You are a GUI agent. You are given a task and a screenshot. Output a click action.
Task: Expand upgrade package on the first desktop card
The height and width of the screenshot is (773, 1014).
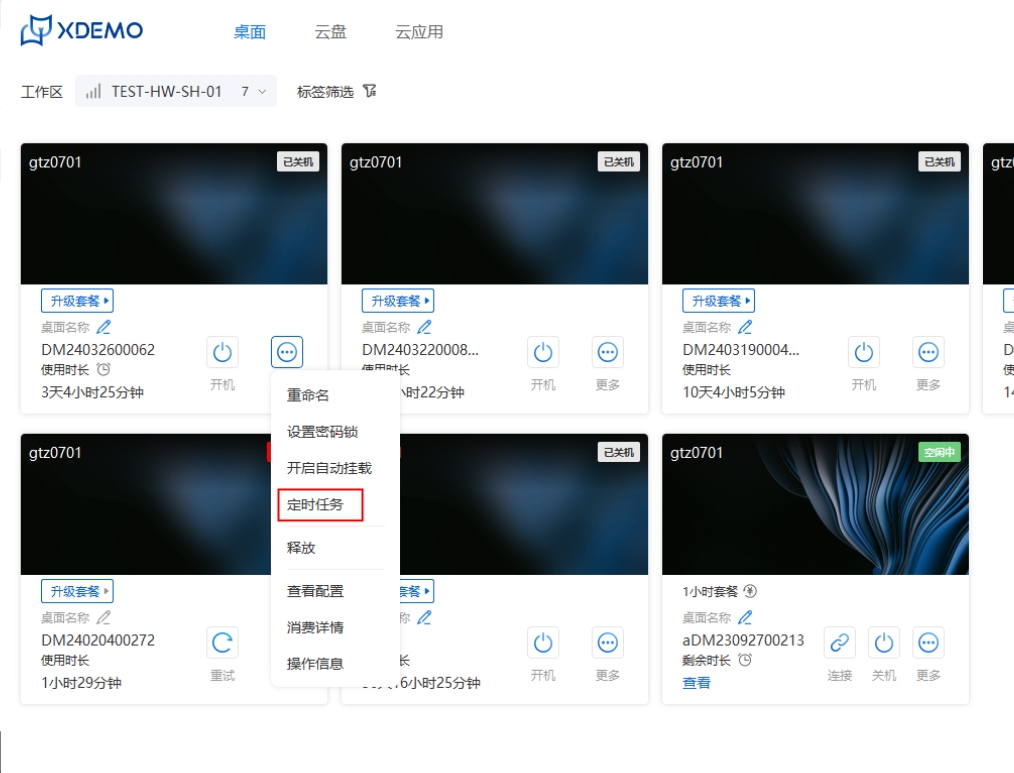[x=77, y=301]
